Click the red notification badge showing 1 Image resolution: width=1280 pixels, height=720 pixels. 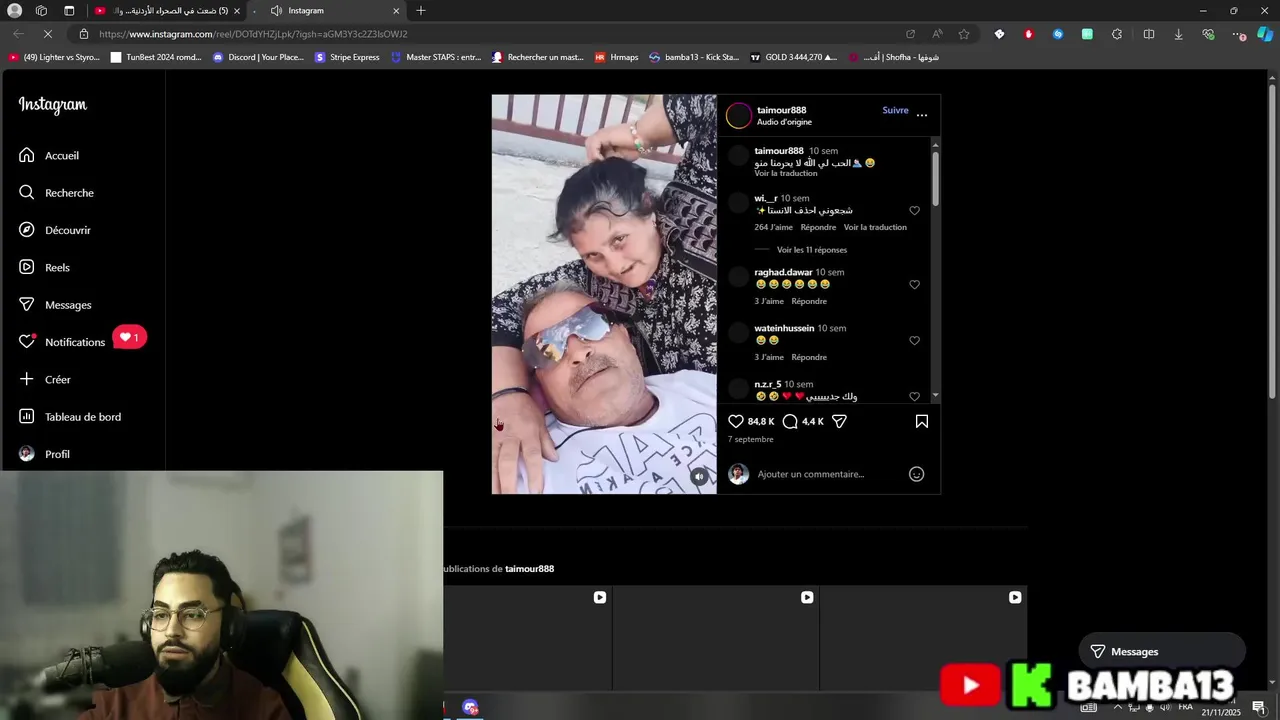pyautogui.click(x=130, y=337)
